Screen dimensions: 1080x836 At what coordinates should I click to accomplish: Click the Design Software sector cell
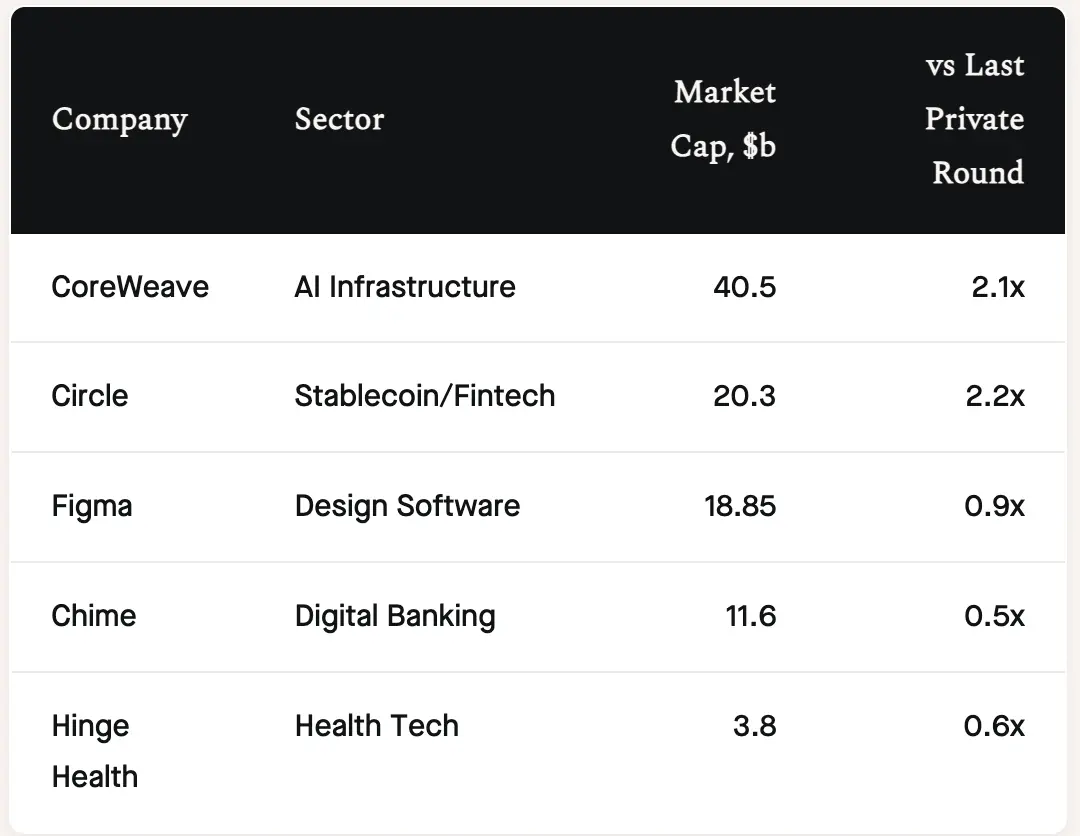click(407, 506)
